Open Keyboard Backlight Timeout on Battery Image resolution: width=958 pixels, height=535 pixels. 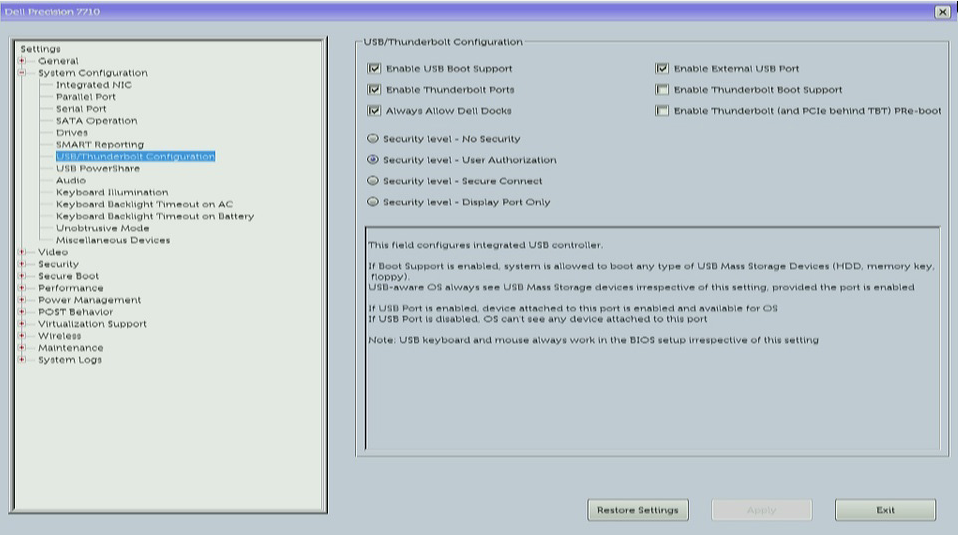pyautogui.click(x=155, y=216)
